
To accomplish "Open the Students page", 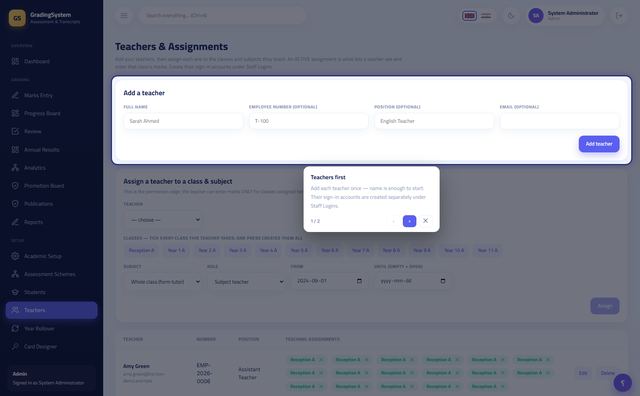I will (x=51, y=292).
